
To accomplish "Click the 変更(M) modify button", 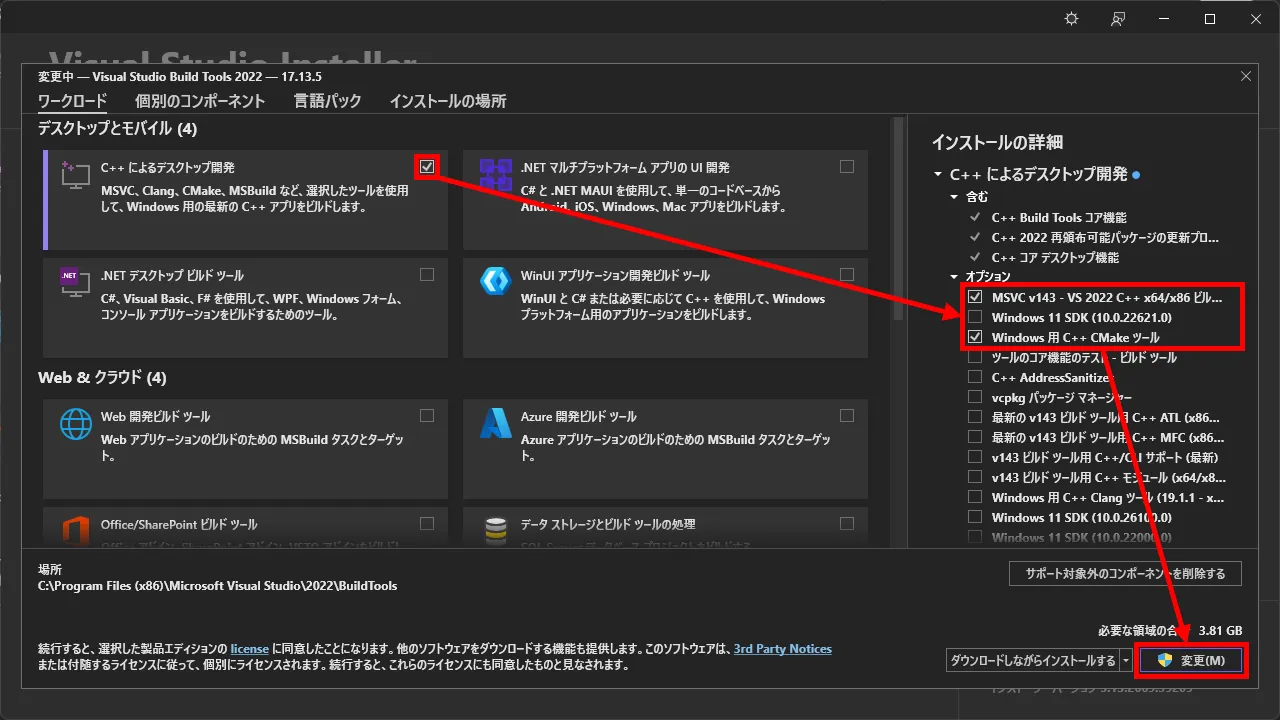I will point(1192,660).
